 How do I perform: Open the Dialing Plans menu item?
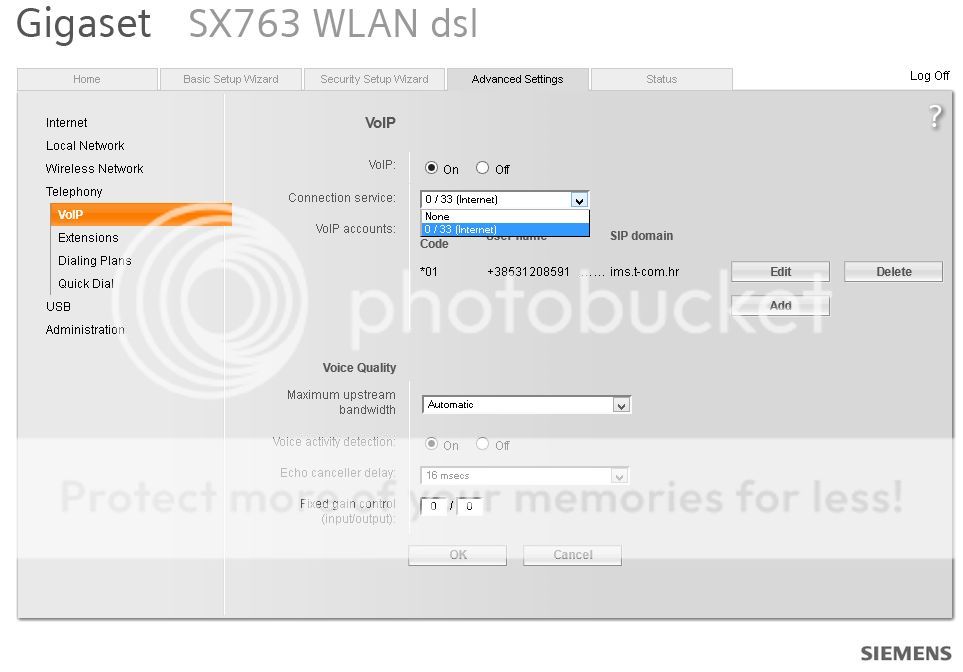95,260
